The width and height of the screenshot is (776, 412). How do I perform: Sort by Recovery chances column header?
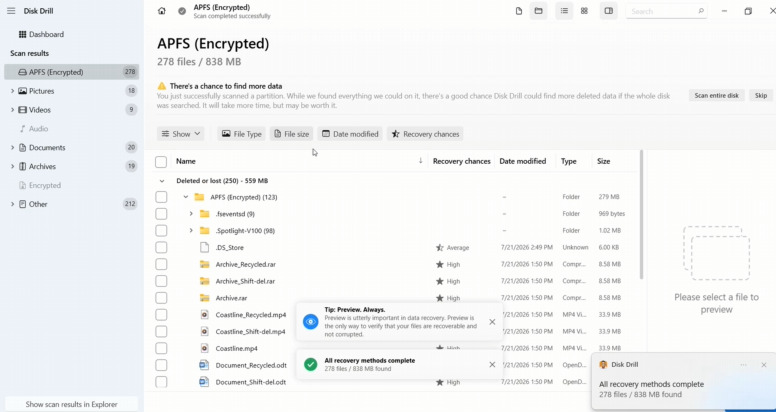461,161
